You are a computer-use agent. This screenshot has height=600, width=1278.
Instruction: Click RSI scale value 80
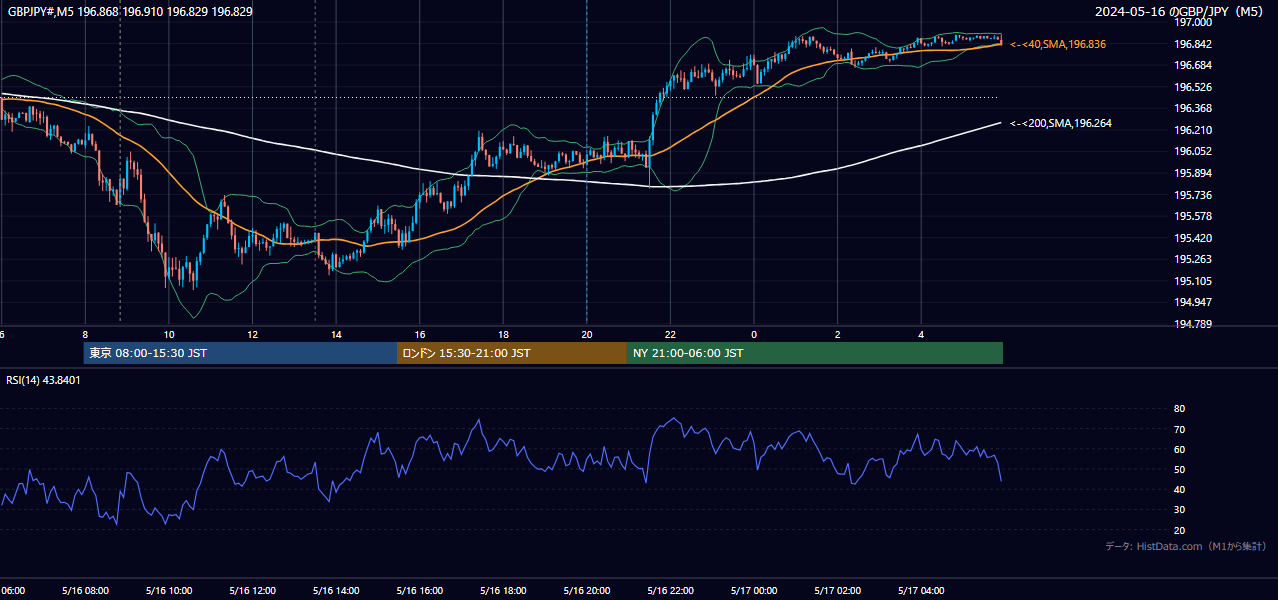1179,409
